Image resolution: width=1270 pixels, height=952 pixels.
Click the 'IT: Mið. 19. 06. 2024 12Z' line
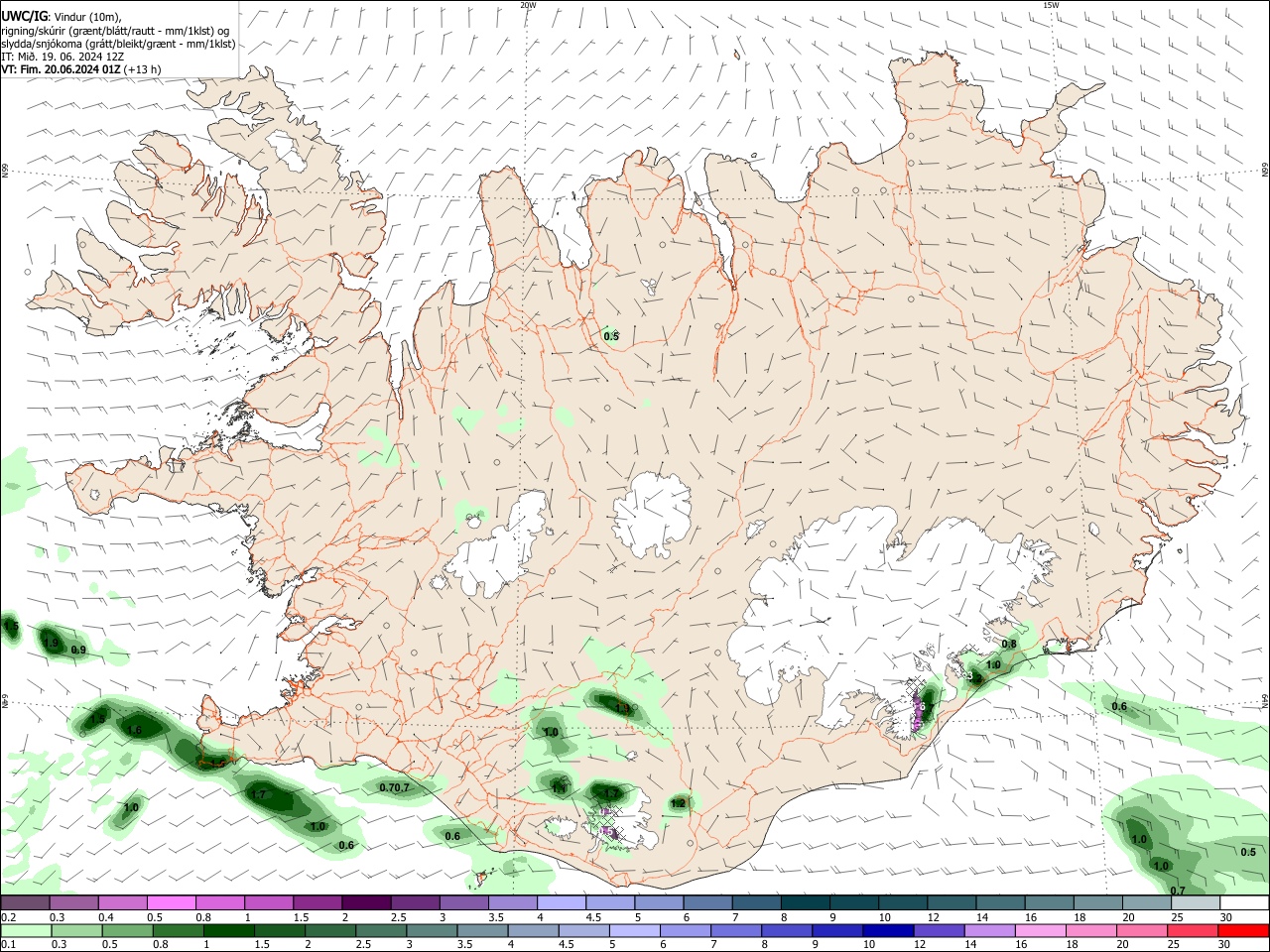coord(62,57)
